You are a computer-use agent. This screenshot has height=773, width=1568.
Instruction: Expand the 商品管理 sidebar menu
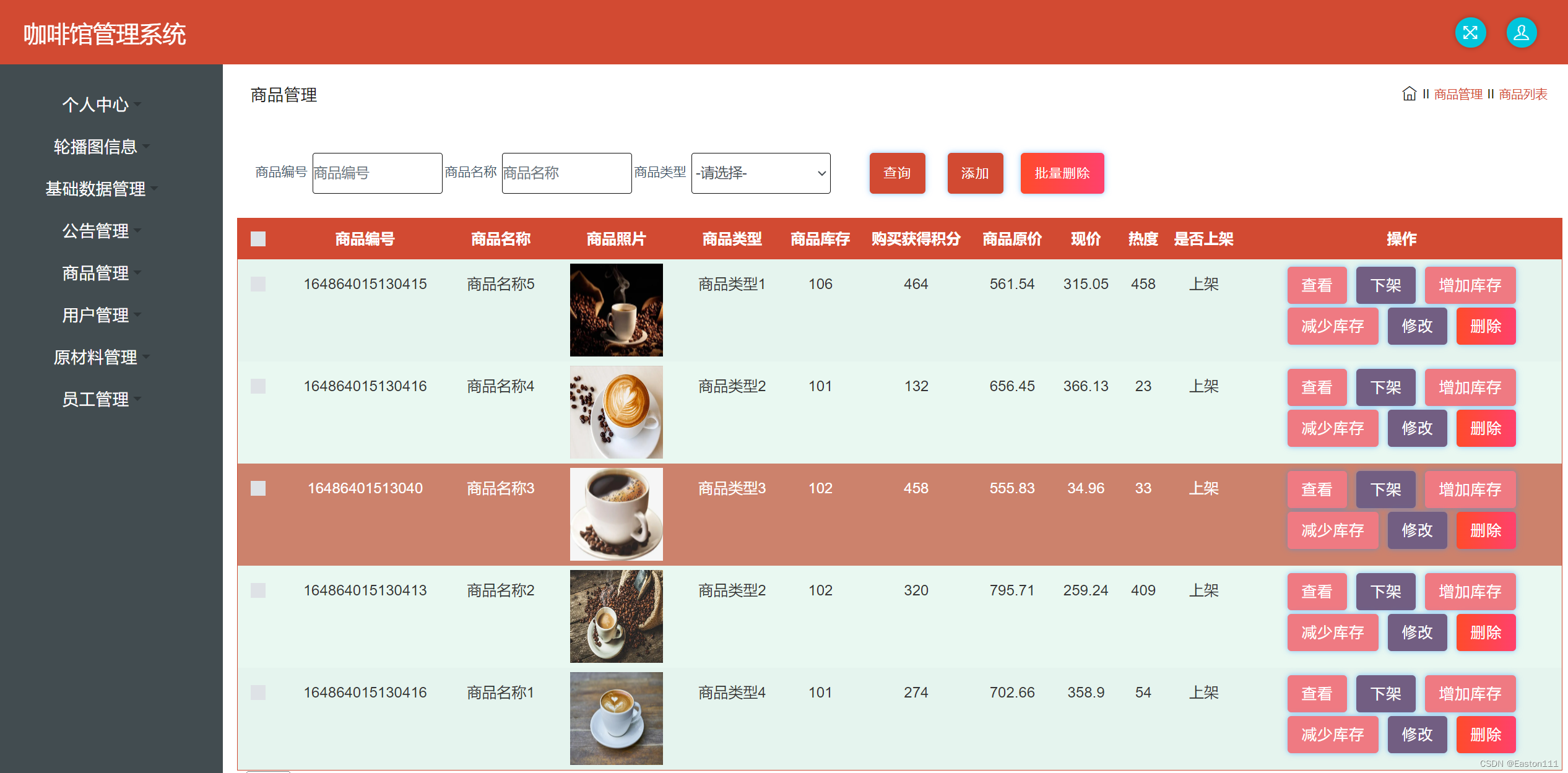pos(102,273)
